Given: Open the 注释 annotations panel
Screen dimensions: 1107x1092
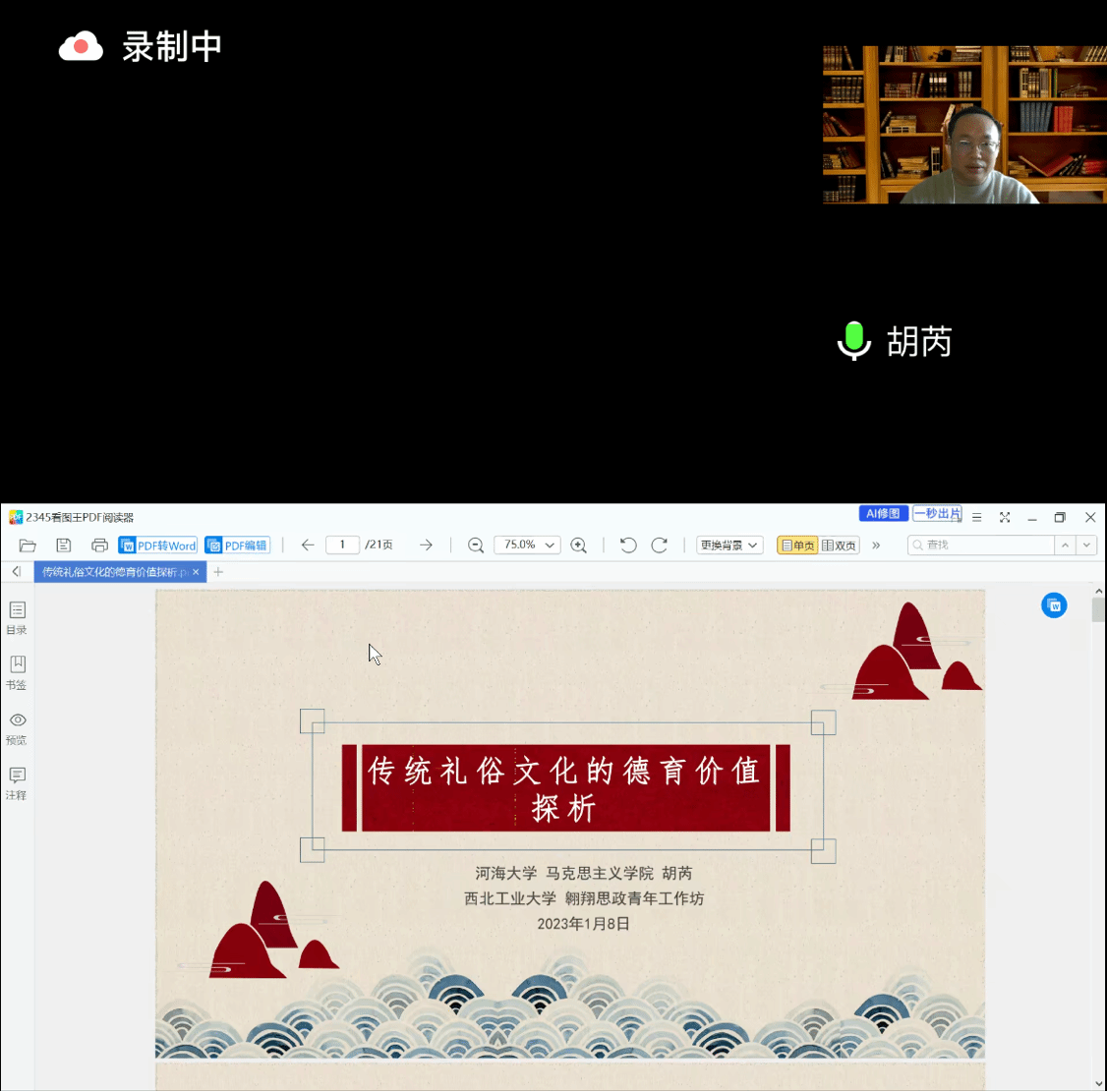Looking at the screenshot, I should (17, 782).
